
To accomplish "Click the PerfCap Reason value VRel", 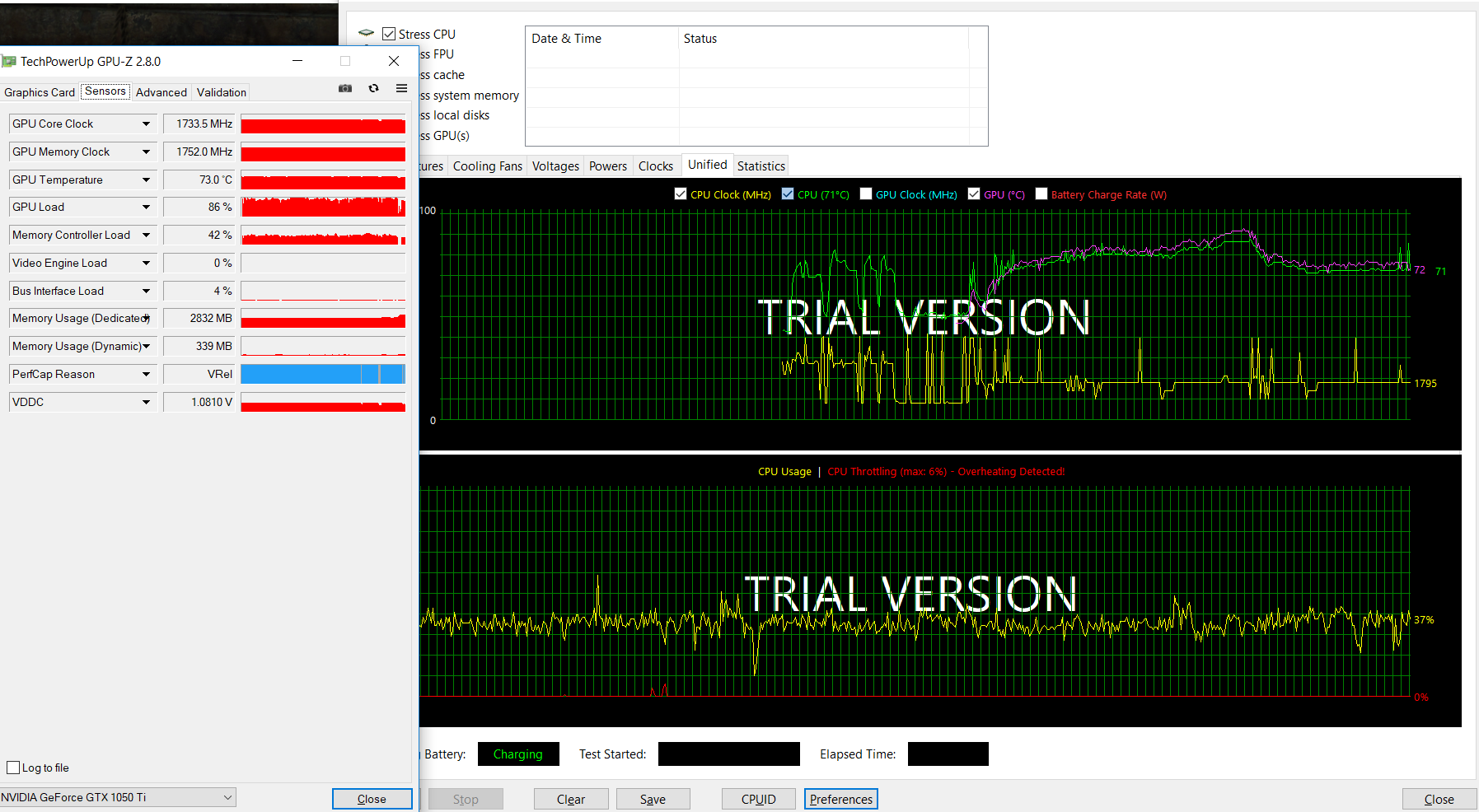I will click(199, 374).
